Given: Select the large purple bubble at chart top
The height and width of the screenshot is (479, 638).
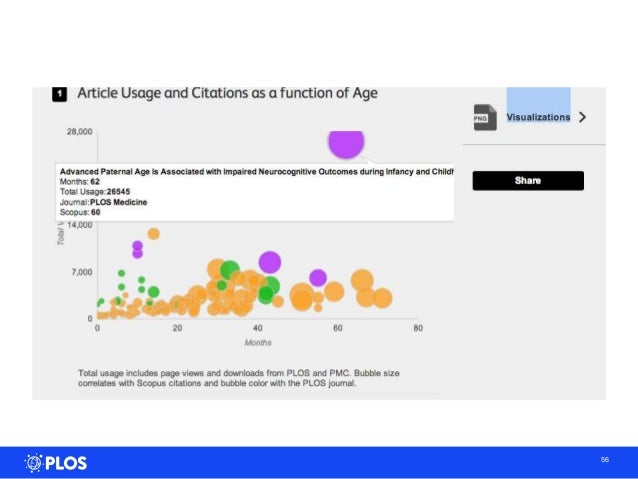Looking at the screenshot, I should pyautogui.click(x=346, y=142).
